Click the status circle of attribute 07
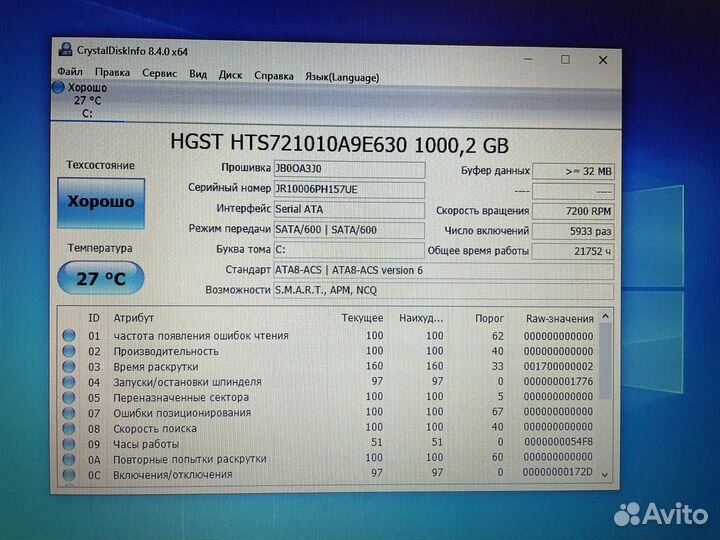 (69, 413)
